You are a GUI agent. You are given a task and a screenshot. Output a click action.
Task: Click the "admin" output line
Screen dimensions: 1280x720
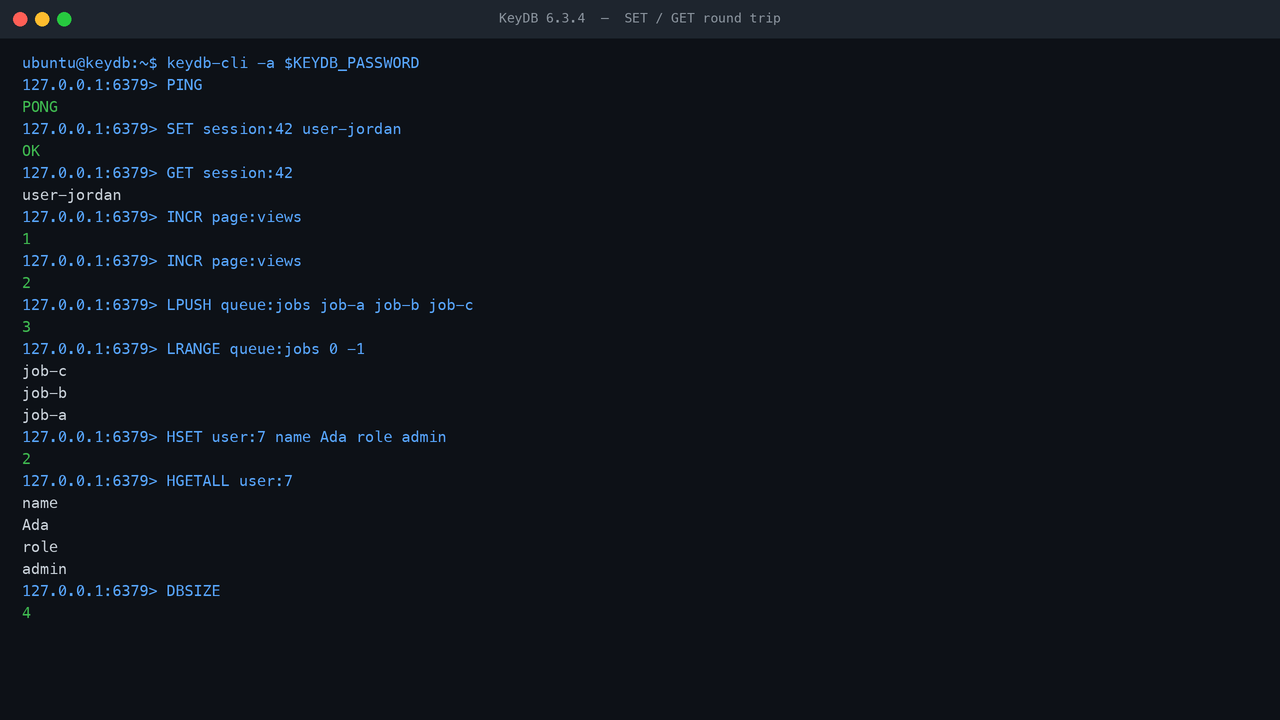pyautogui.click(x=44, y=569)
